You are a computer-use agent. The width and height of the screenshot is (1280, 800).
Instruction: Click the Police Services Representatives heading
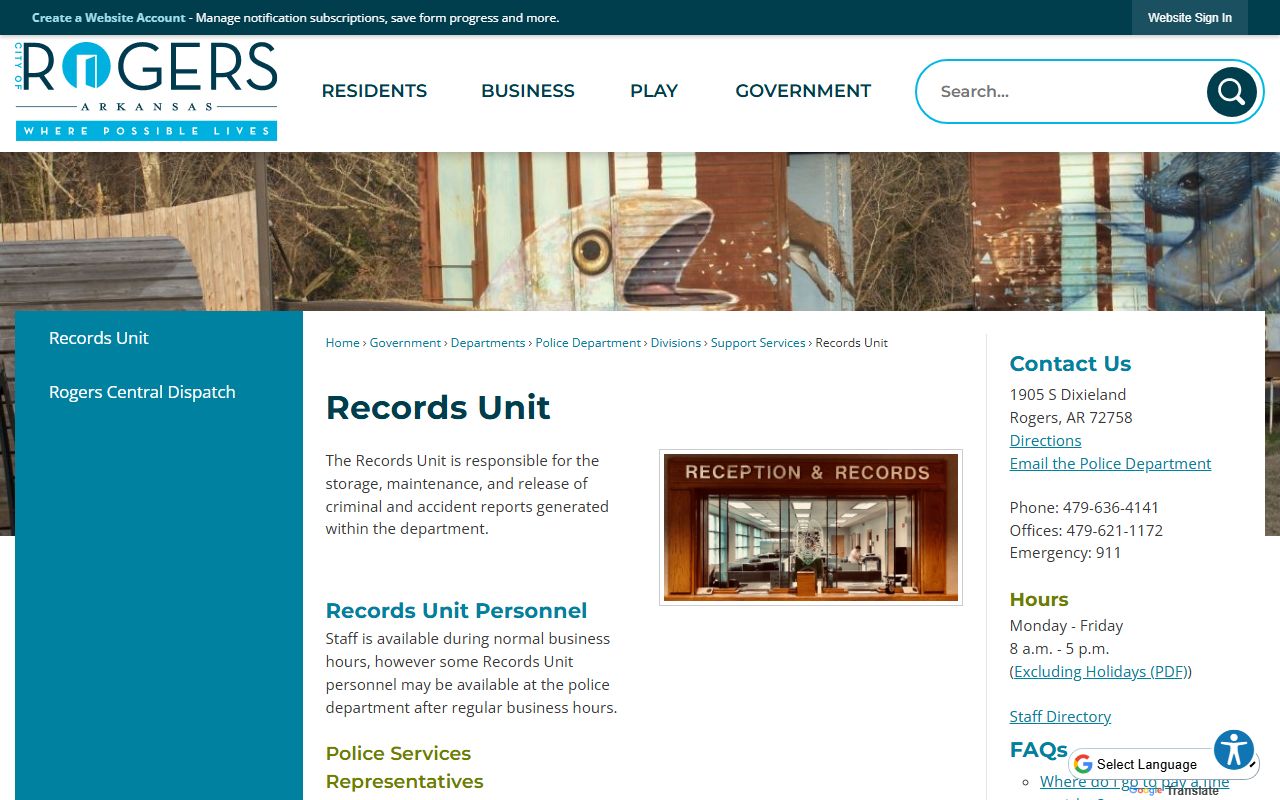404,767
